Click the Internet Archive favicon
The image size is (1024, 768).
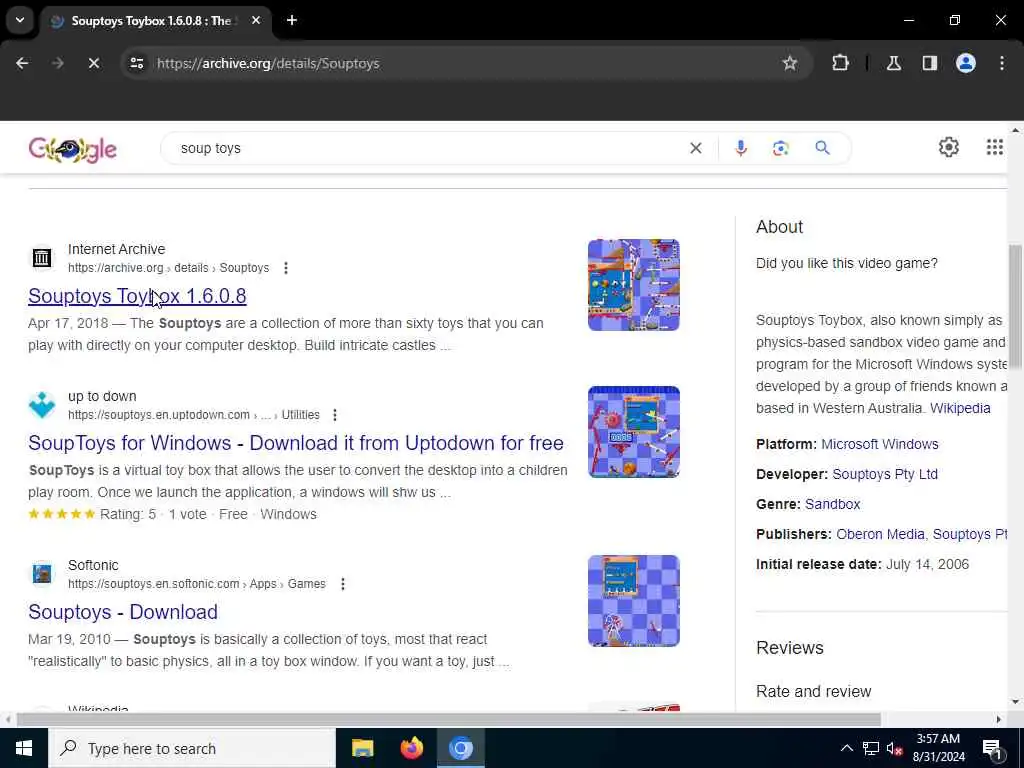[42, 258]
